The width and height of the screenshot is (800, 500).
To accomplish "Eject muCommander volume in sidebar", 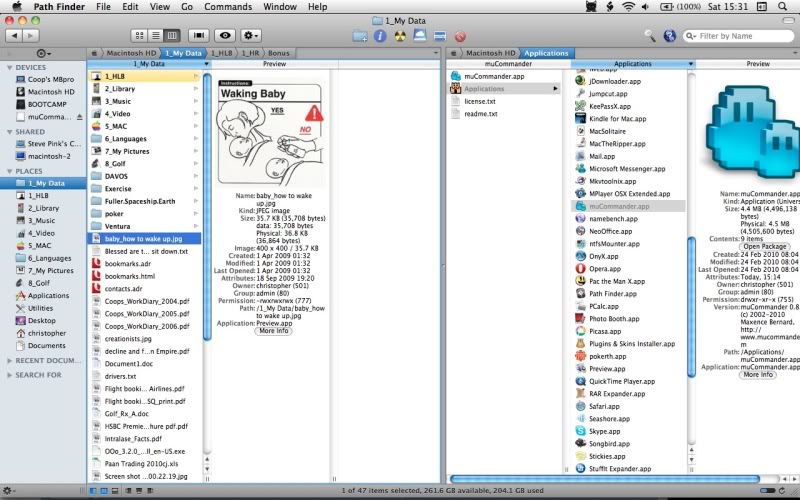I will click(80, 117).
